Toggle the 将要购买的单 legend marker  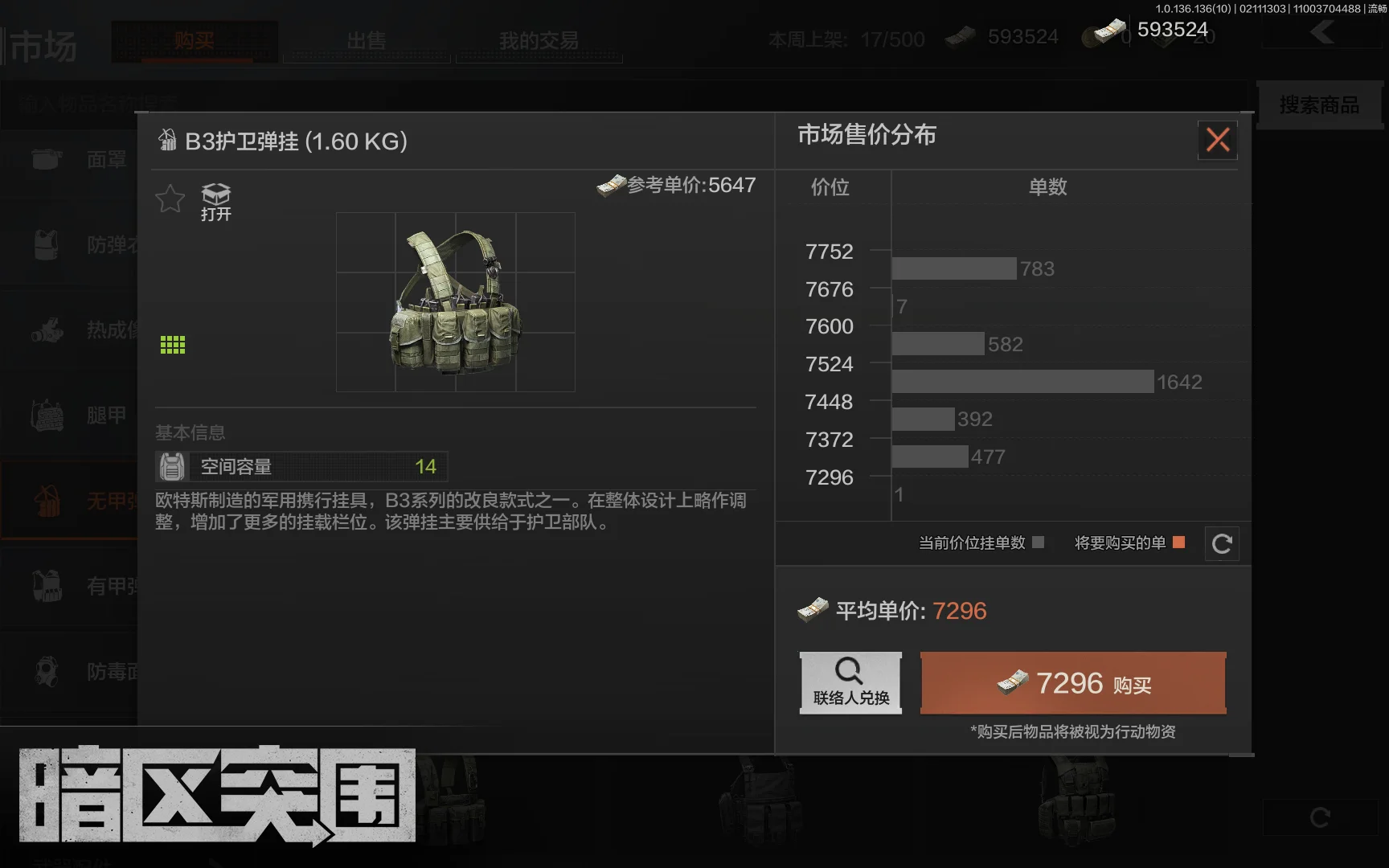[x=1178, y=542]
